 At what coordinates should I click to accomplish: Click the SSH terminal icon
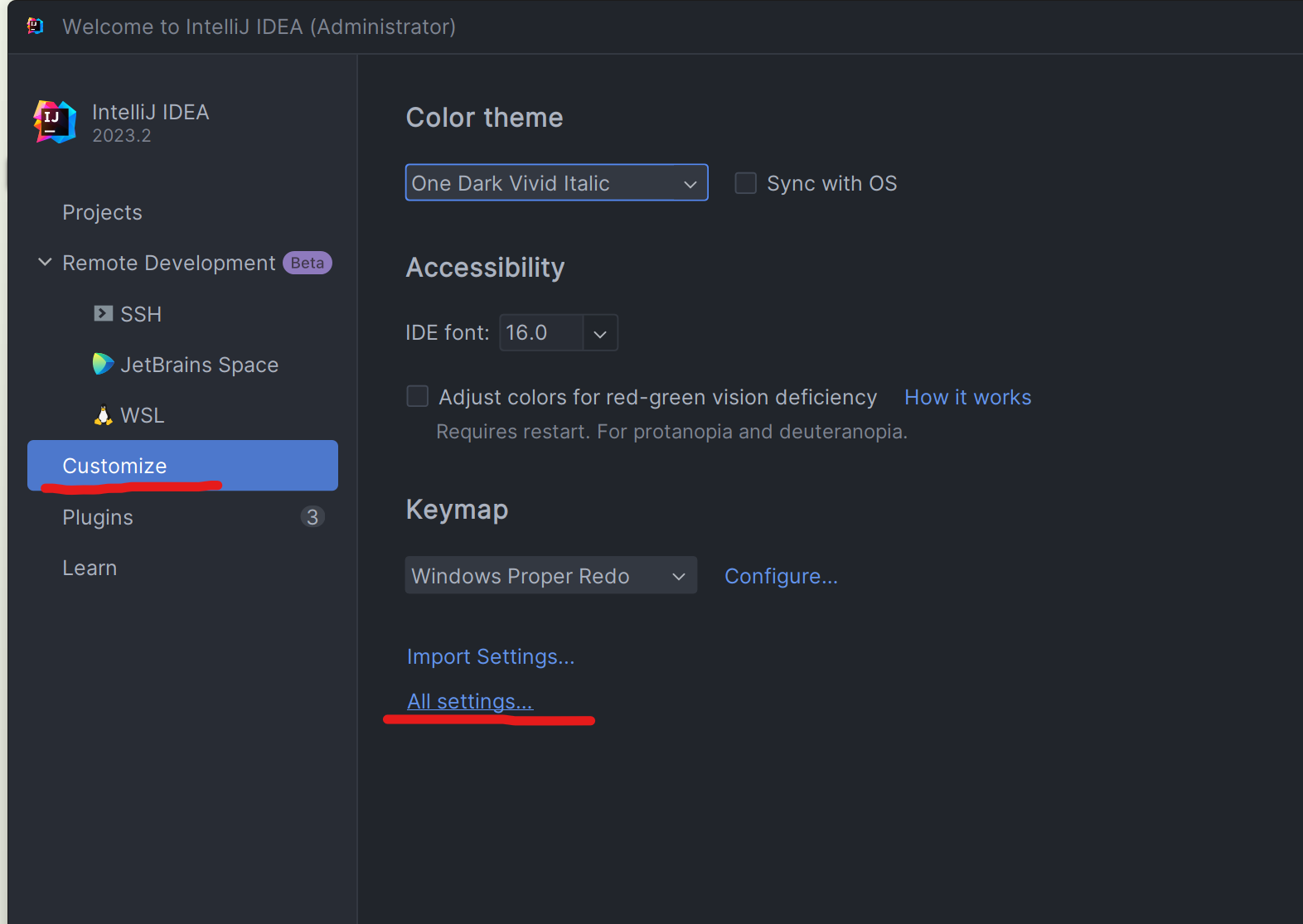(x=103, y=314)
